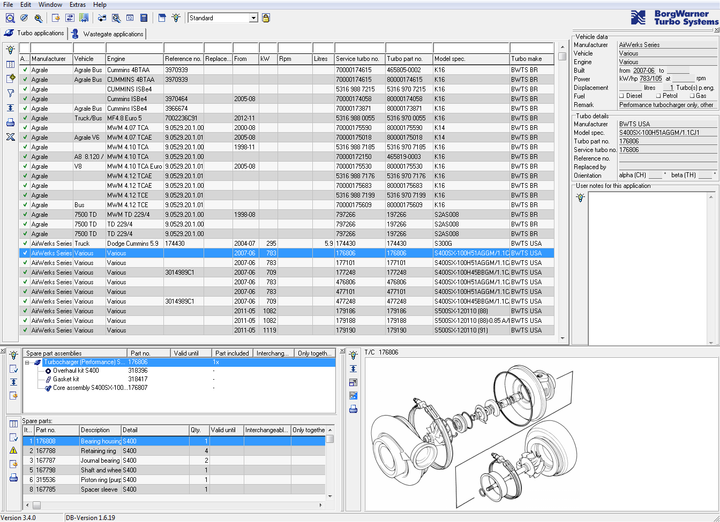
Task: Click the scroll-up arrow of applications table
Action: 562,47
